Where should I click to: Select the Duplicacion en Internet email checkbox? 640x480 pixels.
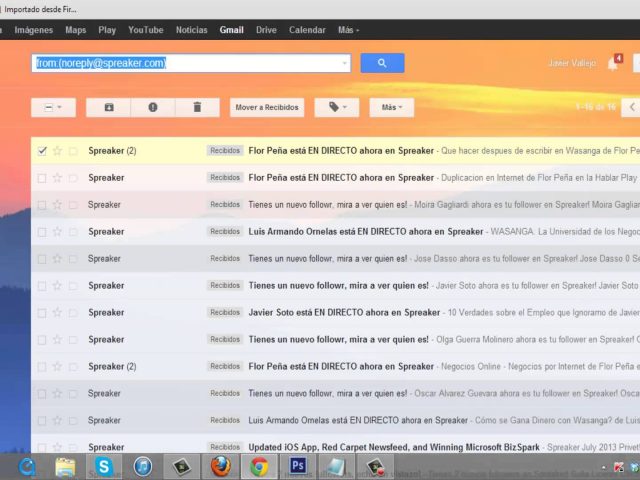coord(42,178)
